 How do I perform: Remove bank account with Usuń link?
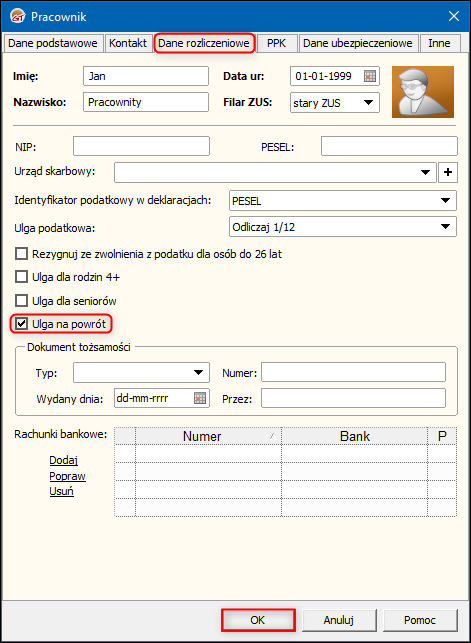61,491
